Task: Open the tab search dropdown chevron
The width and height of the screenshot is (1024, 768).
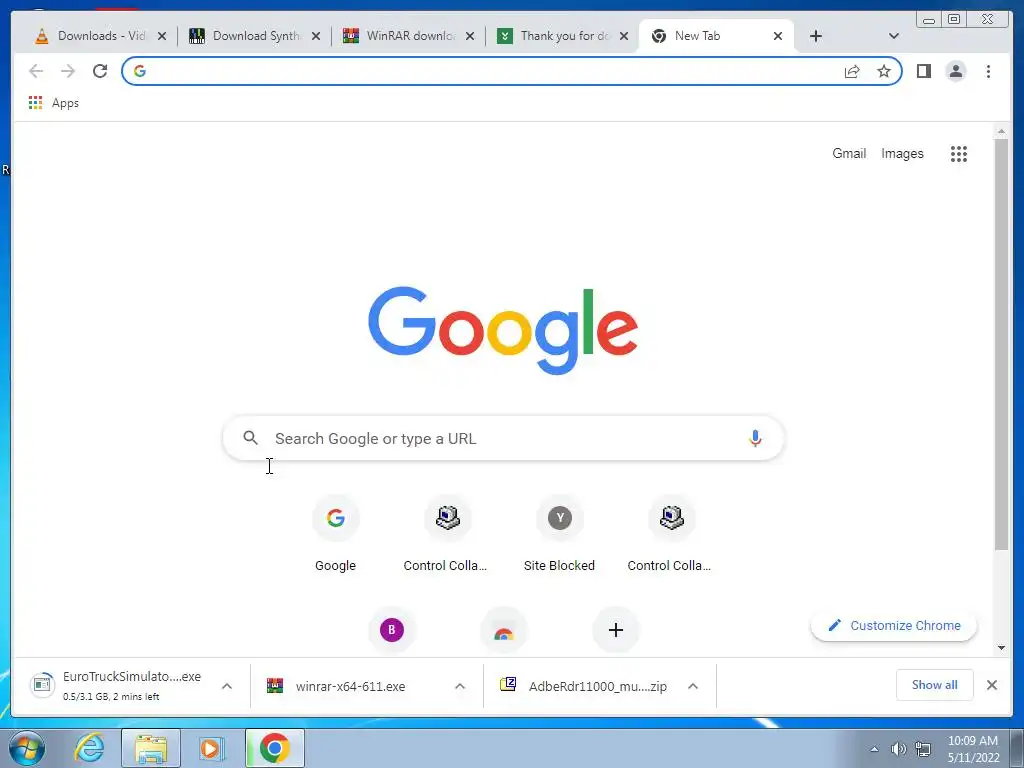Action: point(894,36)
